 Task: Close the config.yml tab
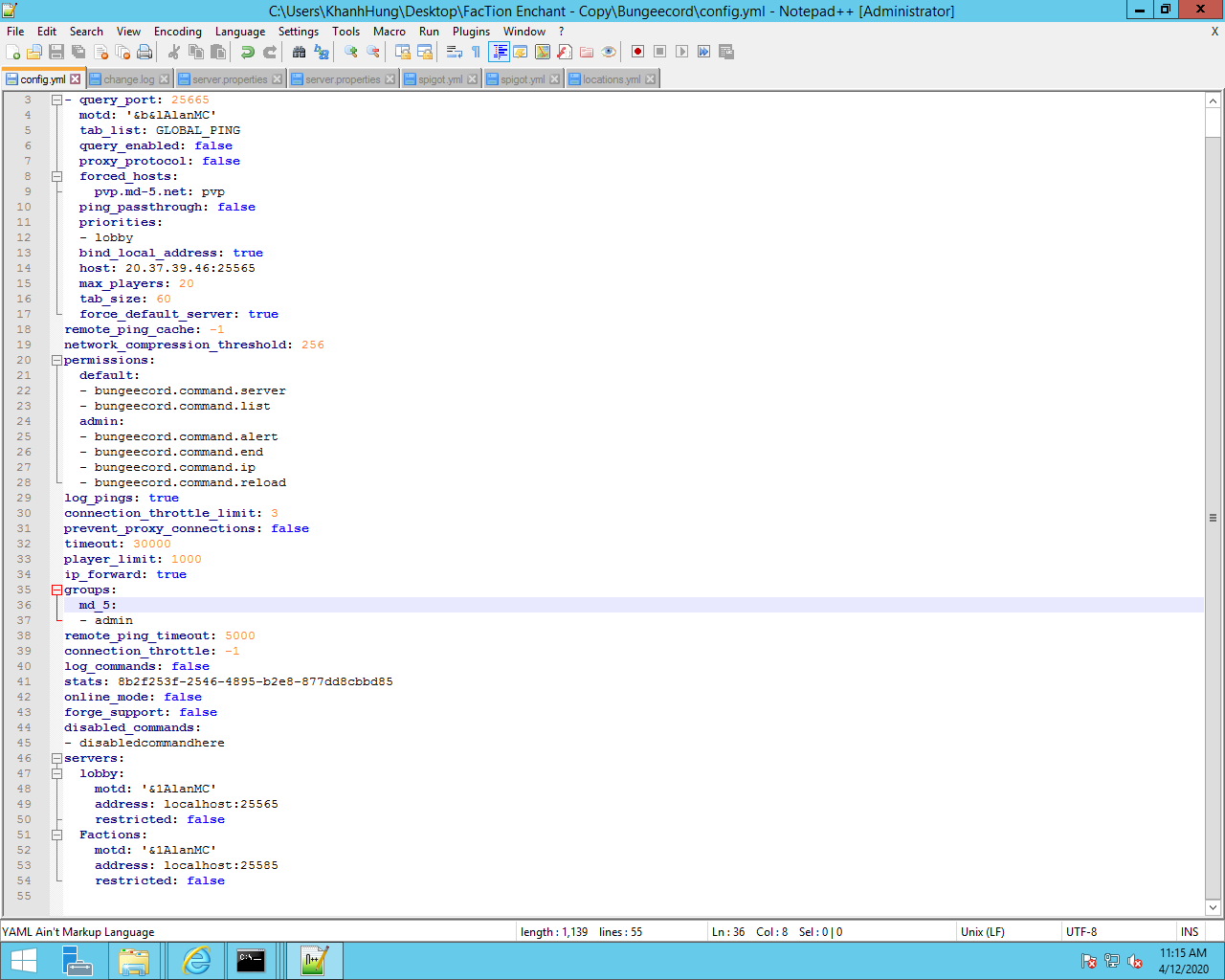(x=76, y=79)
